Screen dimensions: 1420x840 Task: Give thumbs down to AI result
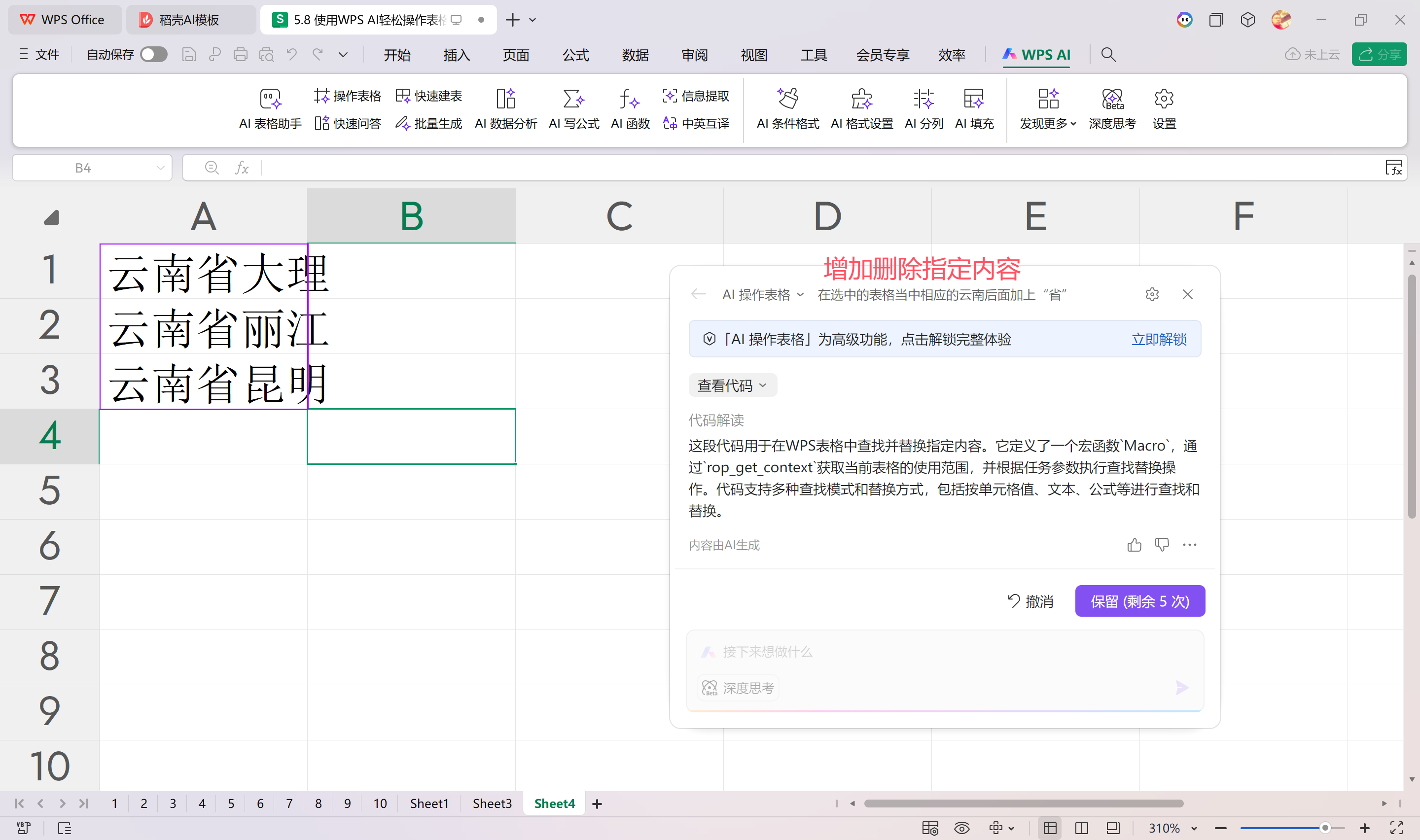tap(1161, 545)
